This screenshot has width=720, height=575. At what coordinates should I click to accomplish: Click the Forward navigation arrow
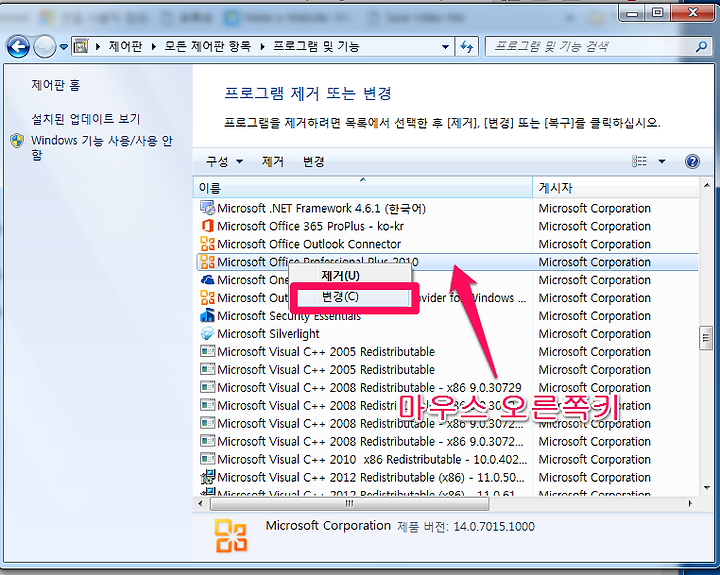[45, 46]
